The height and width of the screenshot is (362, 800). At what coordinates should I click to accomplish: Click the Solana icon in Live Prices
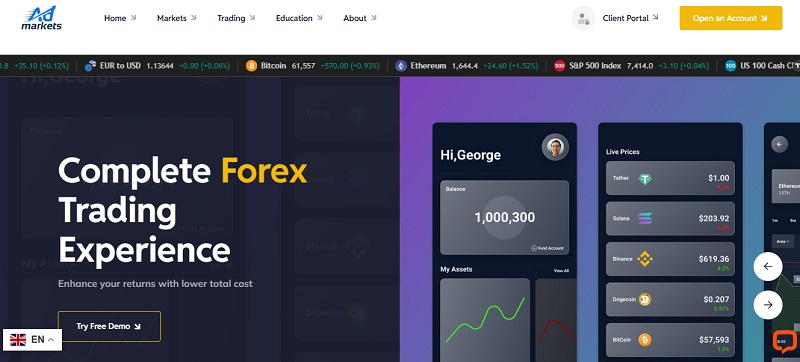[645, 219]
